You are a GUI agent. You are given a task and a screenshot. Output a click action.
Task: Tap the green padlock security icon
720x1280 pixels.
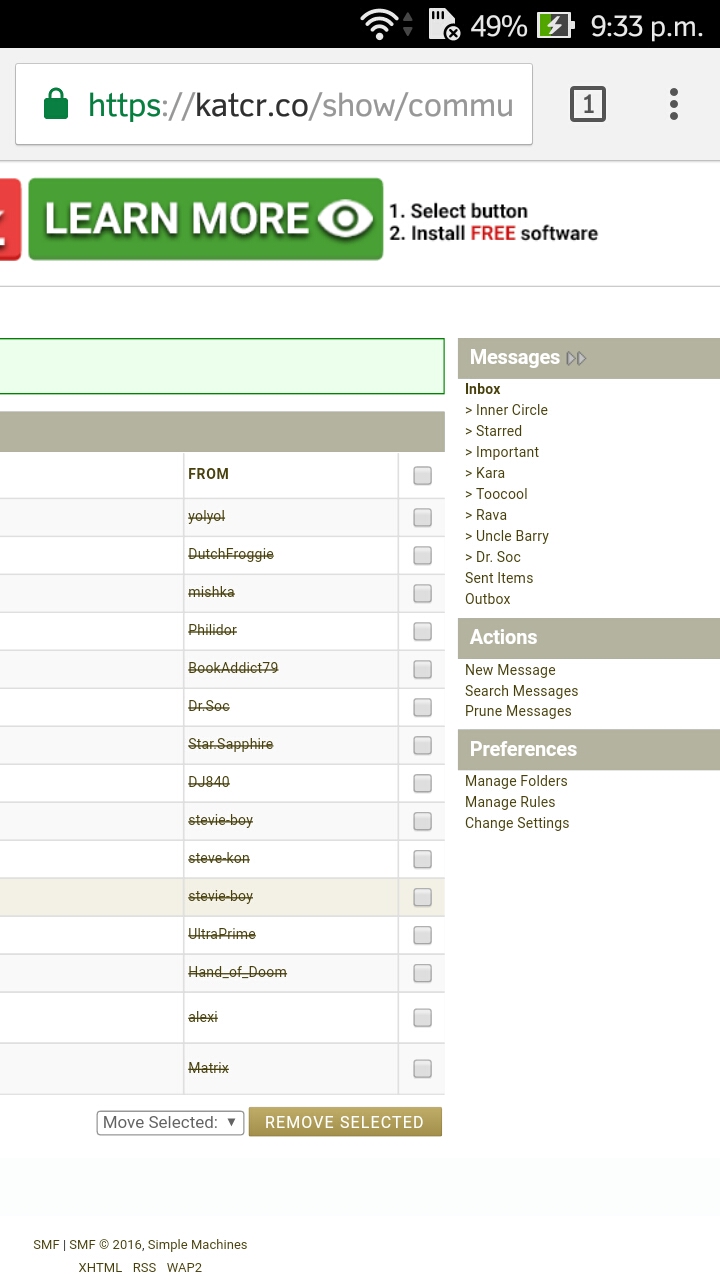[56, 104]
